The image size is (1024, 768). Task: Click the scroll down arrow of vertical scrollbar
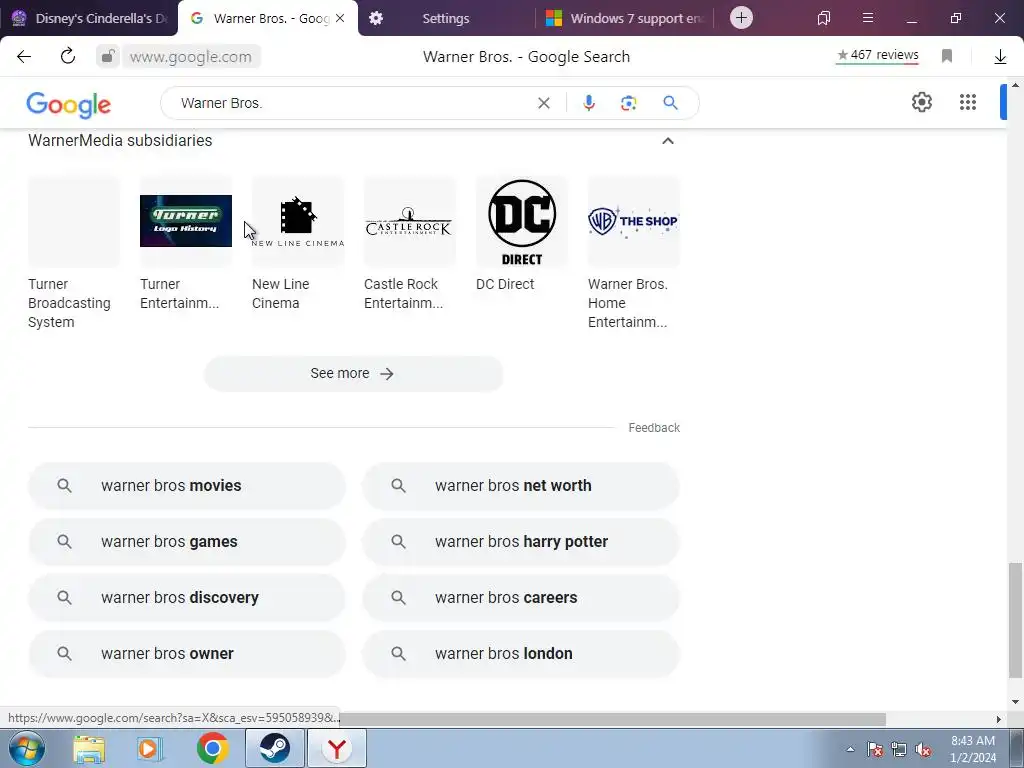pos(1015,702)
